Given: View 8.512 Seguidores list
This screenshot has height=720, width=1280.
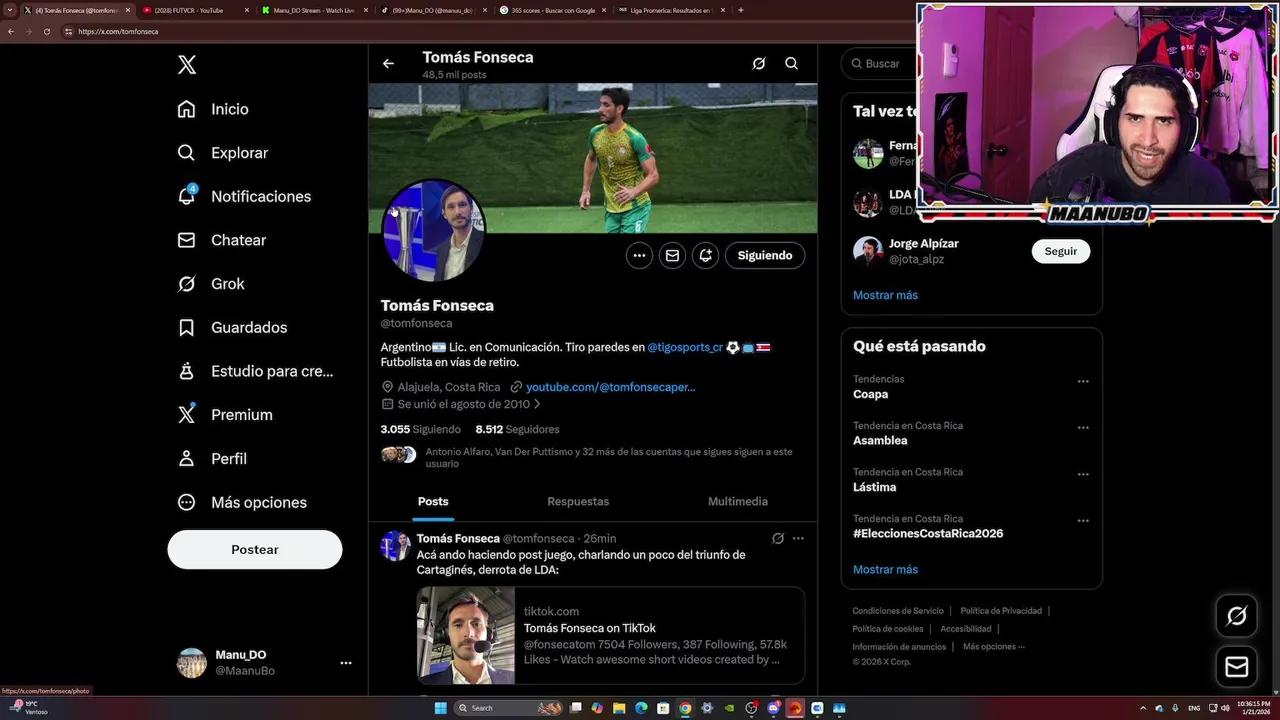Looking at the screenshot, I should click(x=517, y=429).
